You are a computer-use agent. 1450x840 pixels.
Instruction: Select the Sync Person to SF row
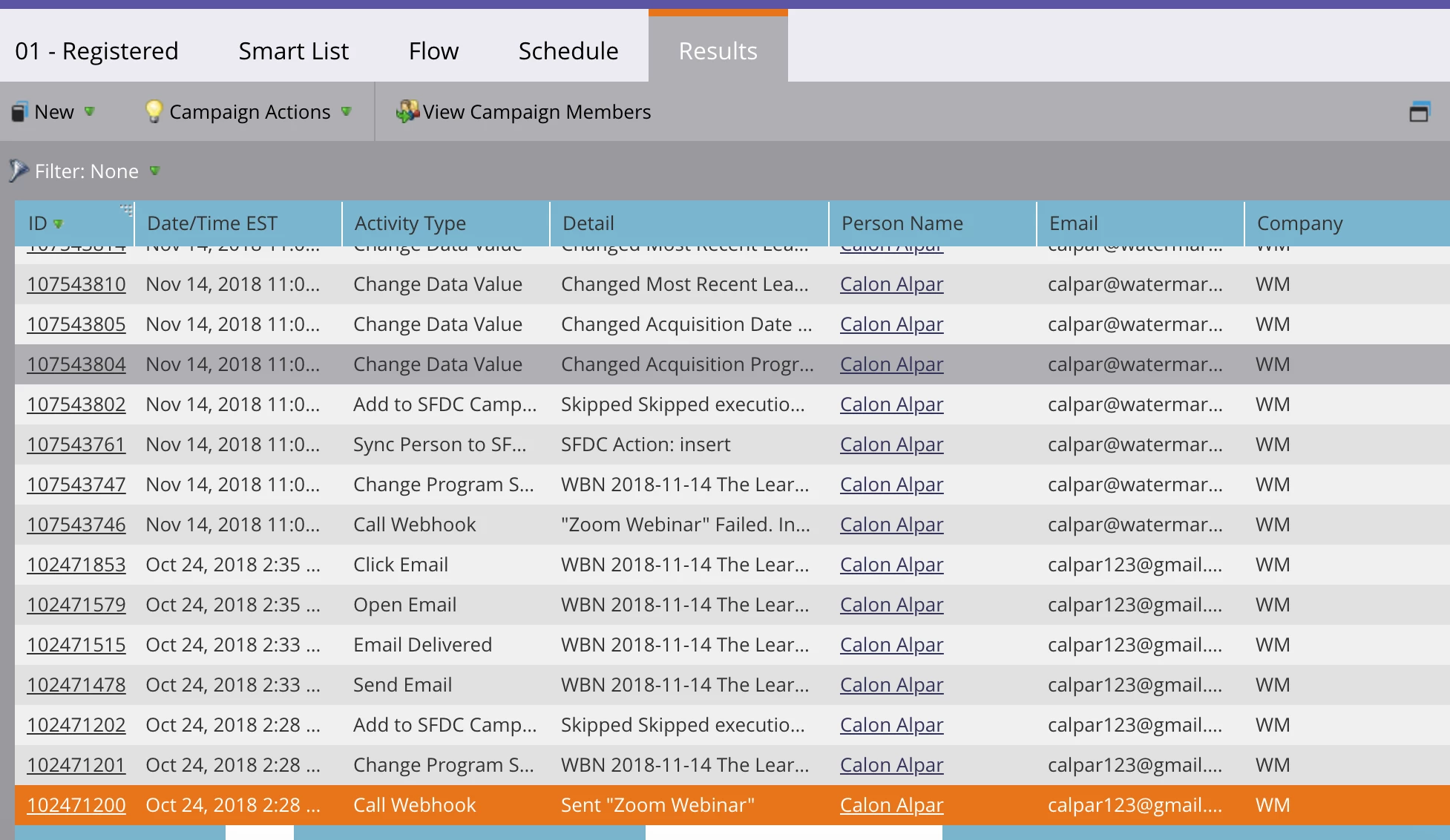click(x=439, y=444)
